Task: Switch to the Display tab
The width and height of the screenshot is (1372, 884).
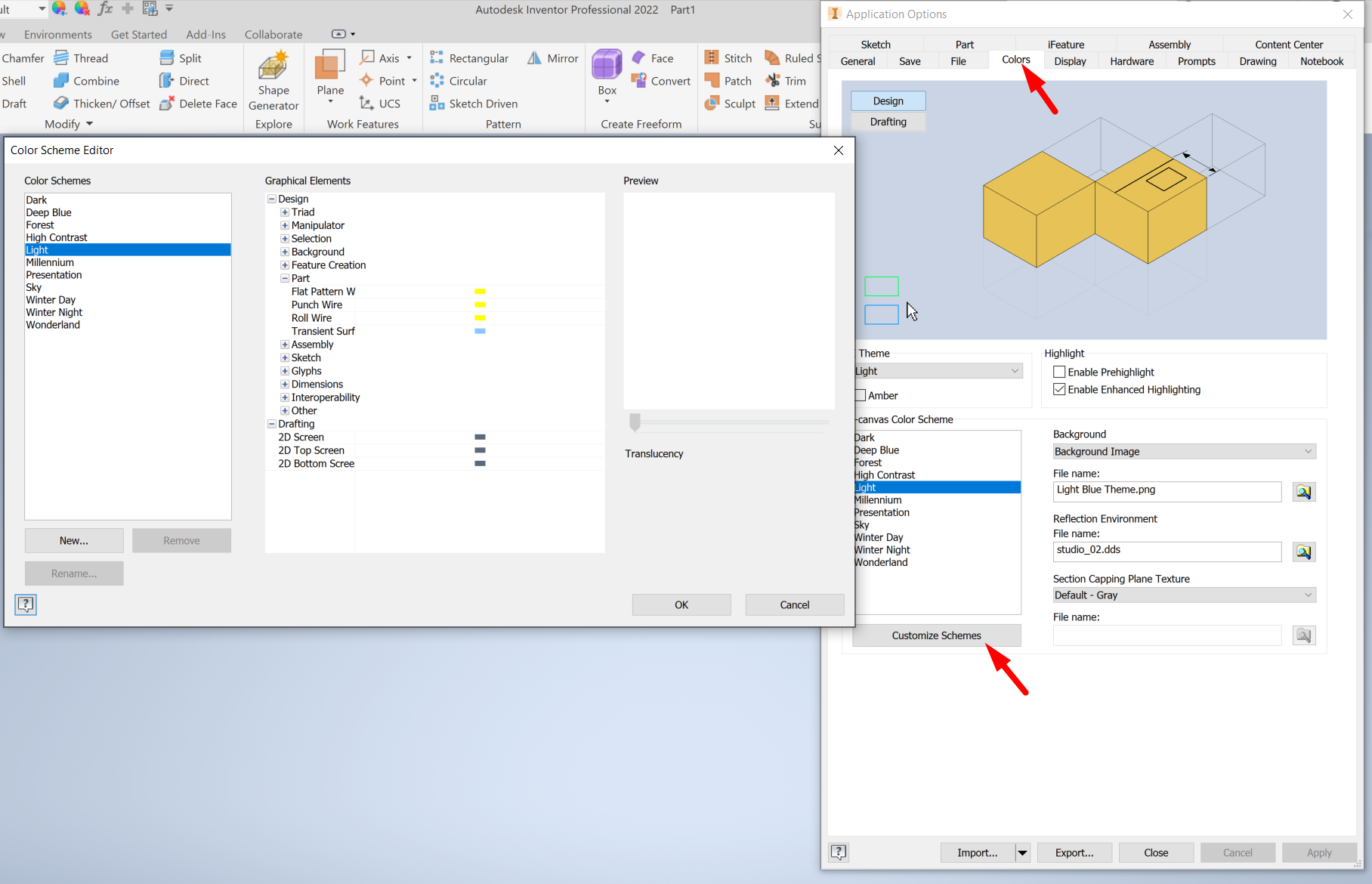Action: point(1070,61)
